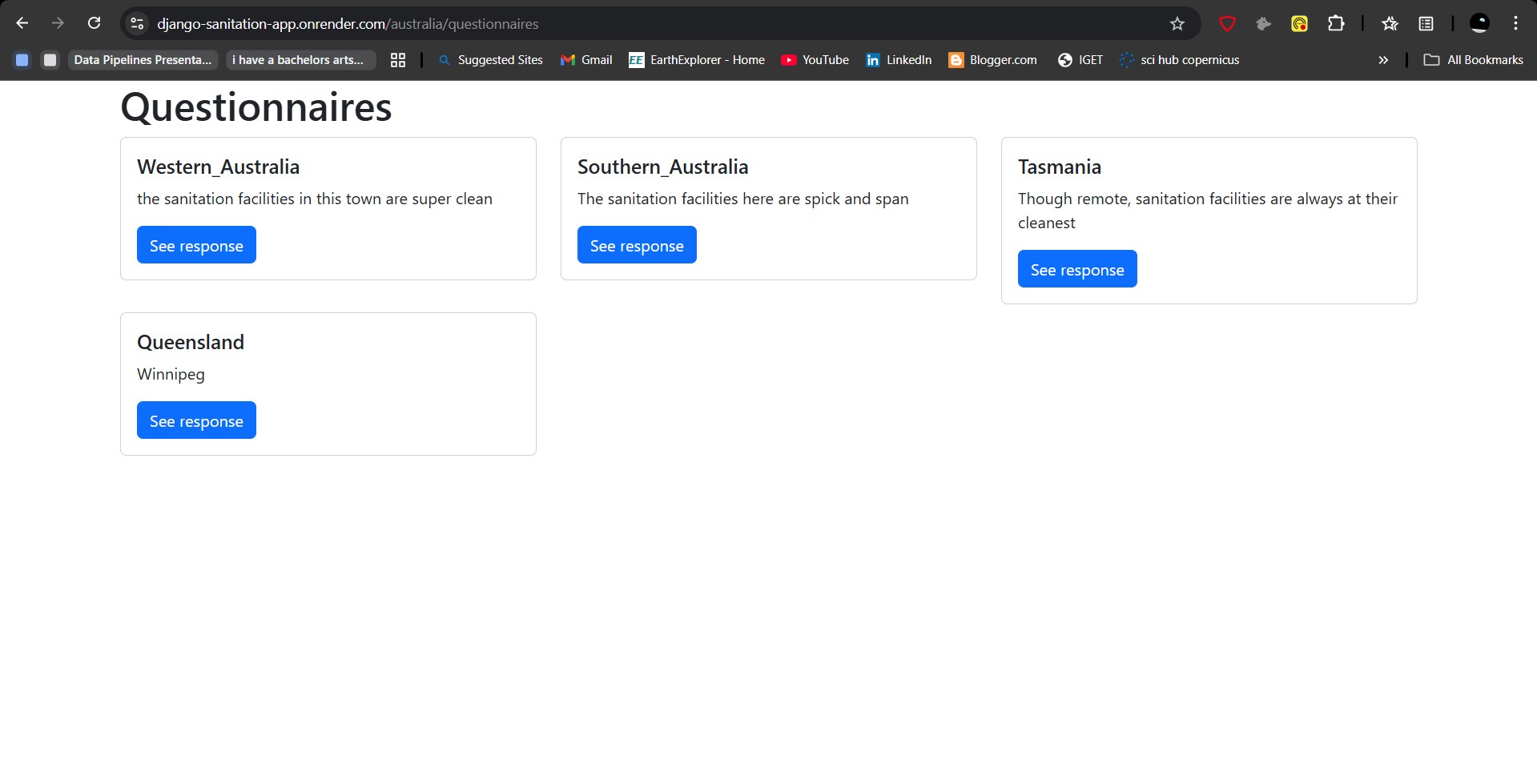The width and height of the screenshot is (1537, 784).
Task: Open the yellow extension icon in toolbar
Action: (x=1299, y=24)
